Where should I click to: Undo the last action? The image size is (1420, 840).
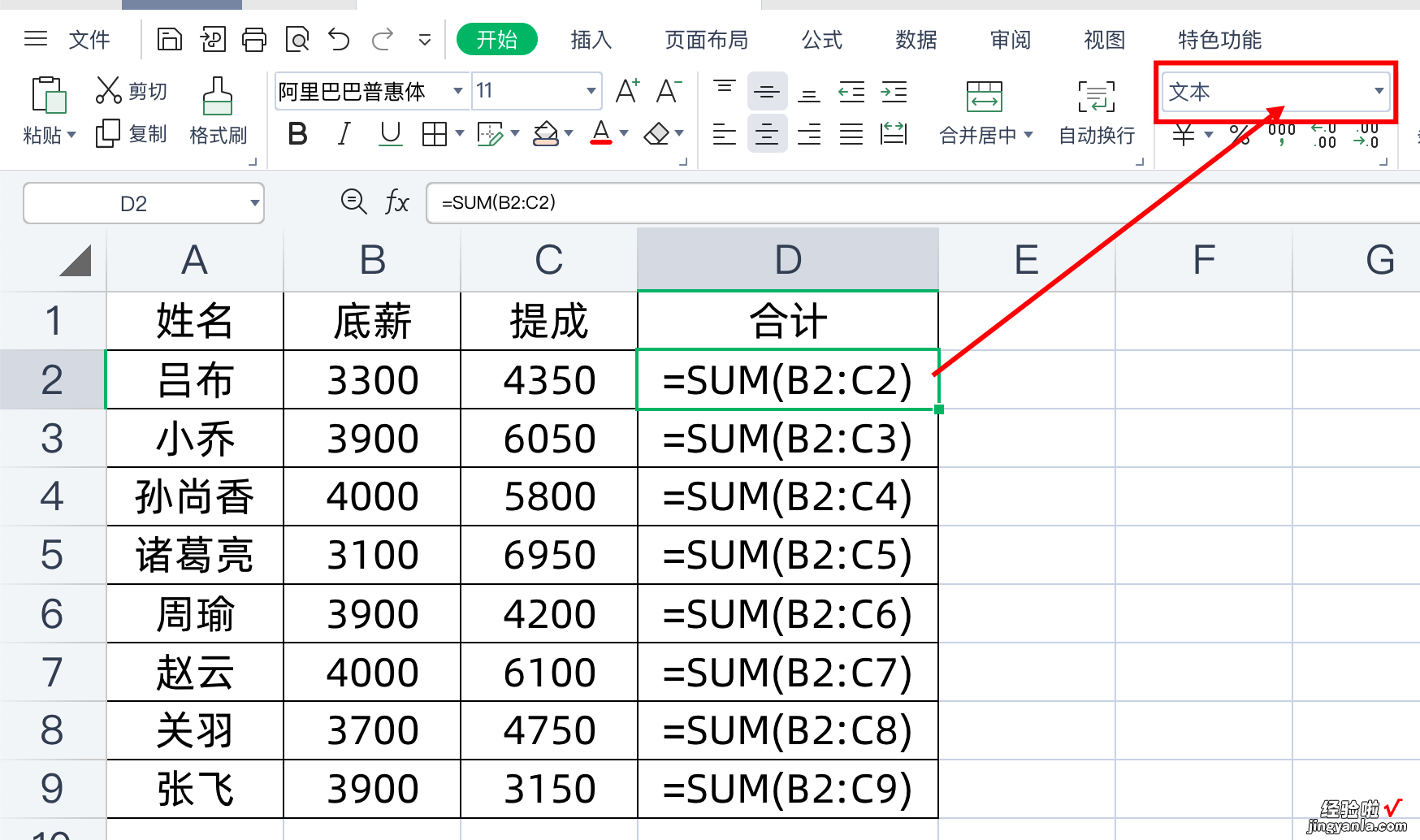click(x=339, y=39)
